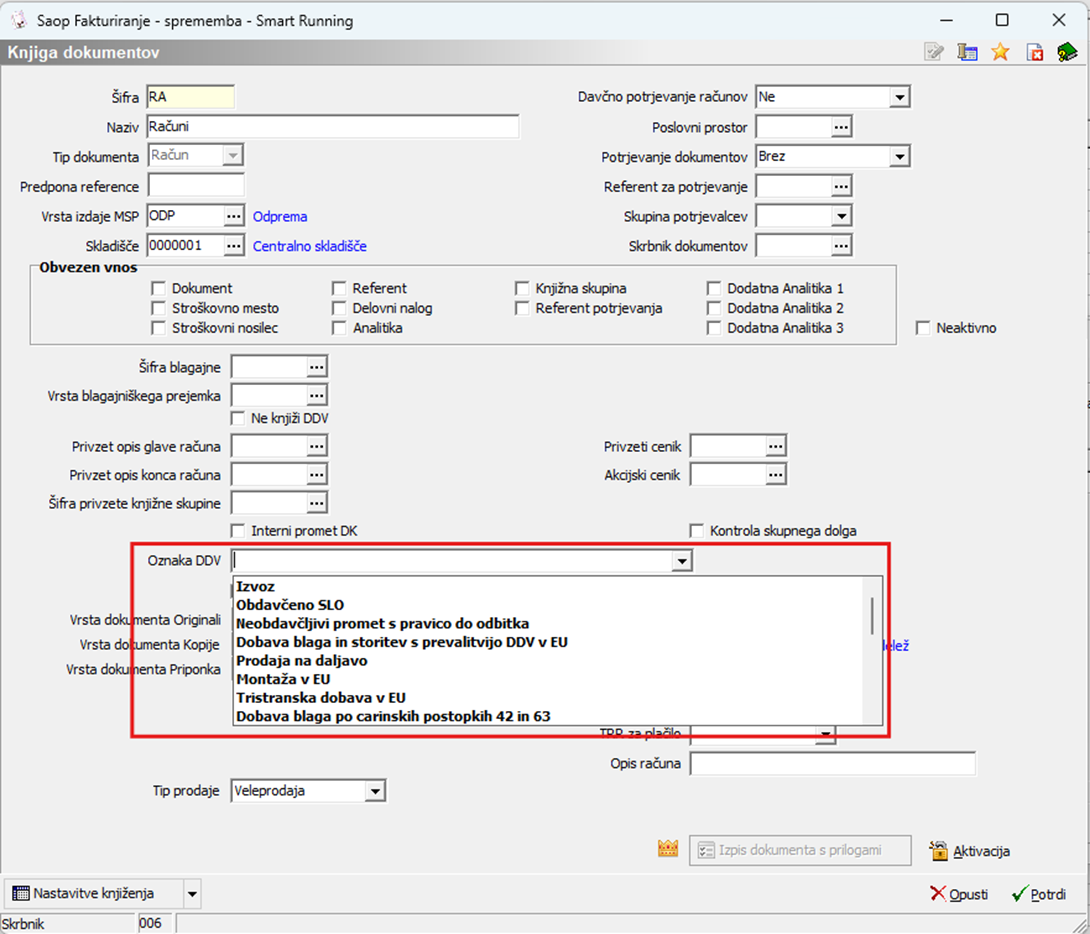The image size is (1090, 934).
Task: Open the Centralno skladišče link
Action: (x=309, y=246)
